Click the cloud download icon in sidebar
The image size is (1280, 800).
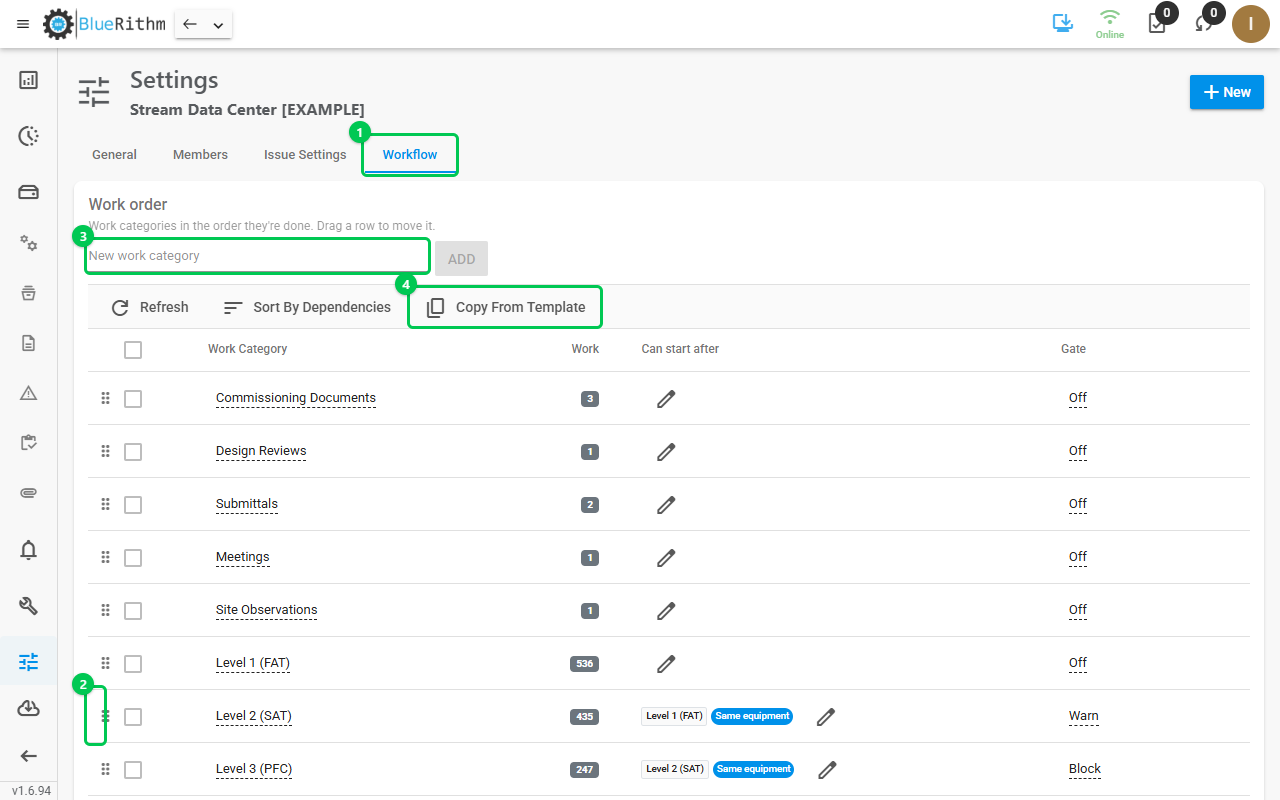pyautogui.click(x=29, y=708)
